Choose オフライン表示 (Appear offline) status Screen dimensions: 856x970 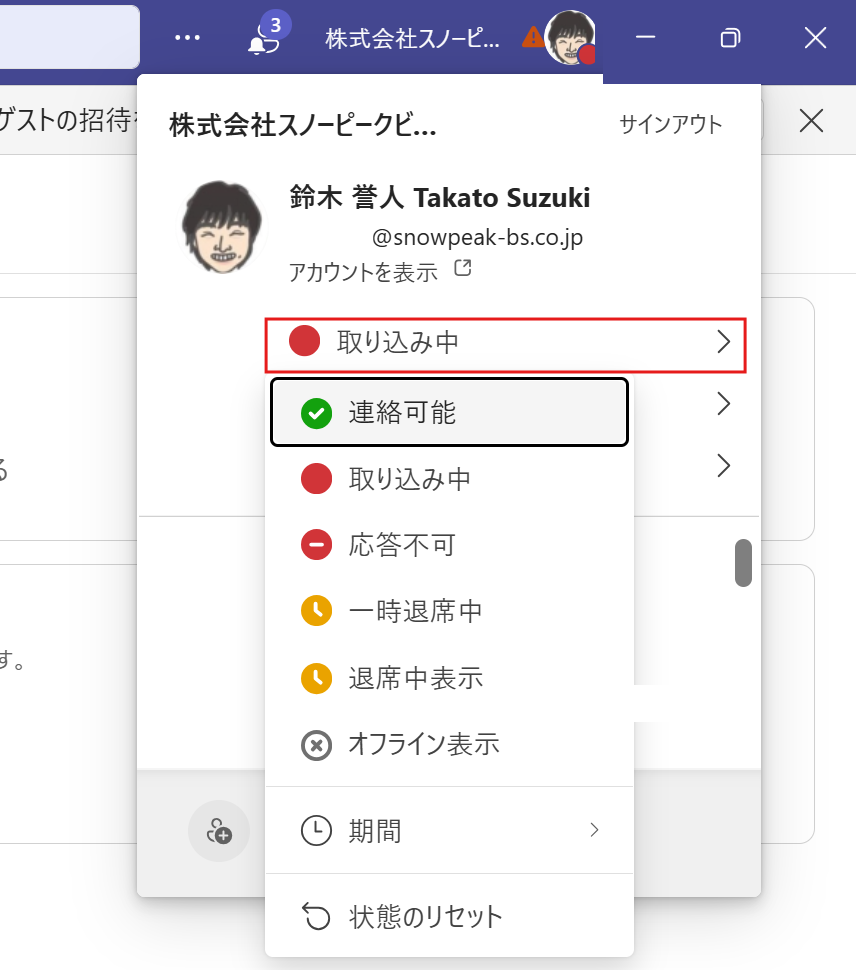tap(422, 745)
